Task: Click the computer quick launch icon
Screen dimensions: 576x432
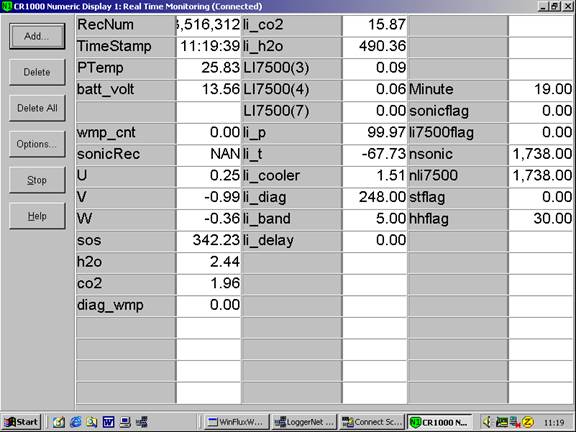Action: pos(125,422)
